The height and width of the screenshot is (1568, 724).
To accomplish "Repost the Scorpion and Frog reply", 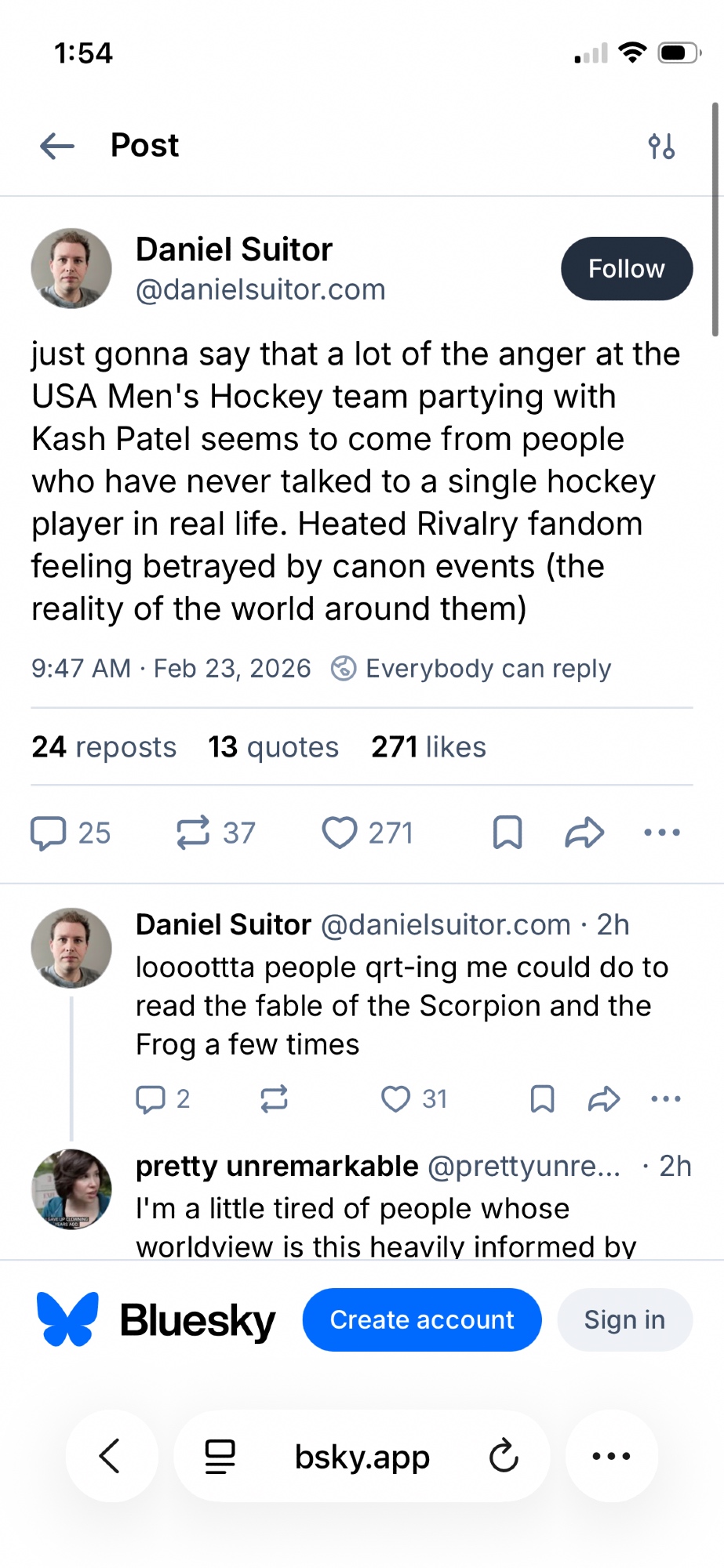I will point(275,1099).
